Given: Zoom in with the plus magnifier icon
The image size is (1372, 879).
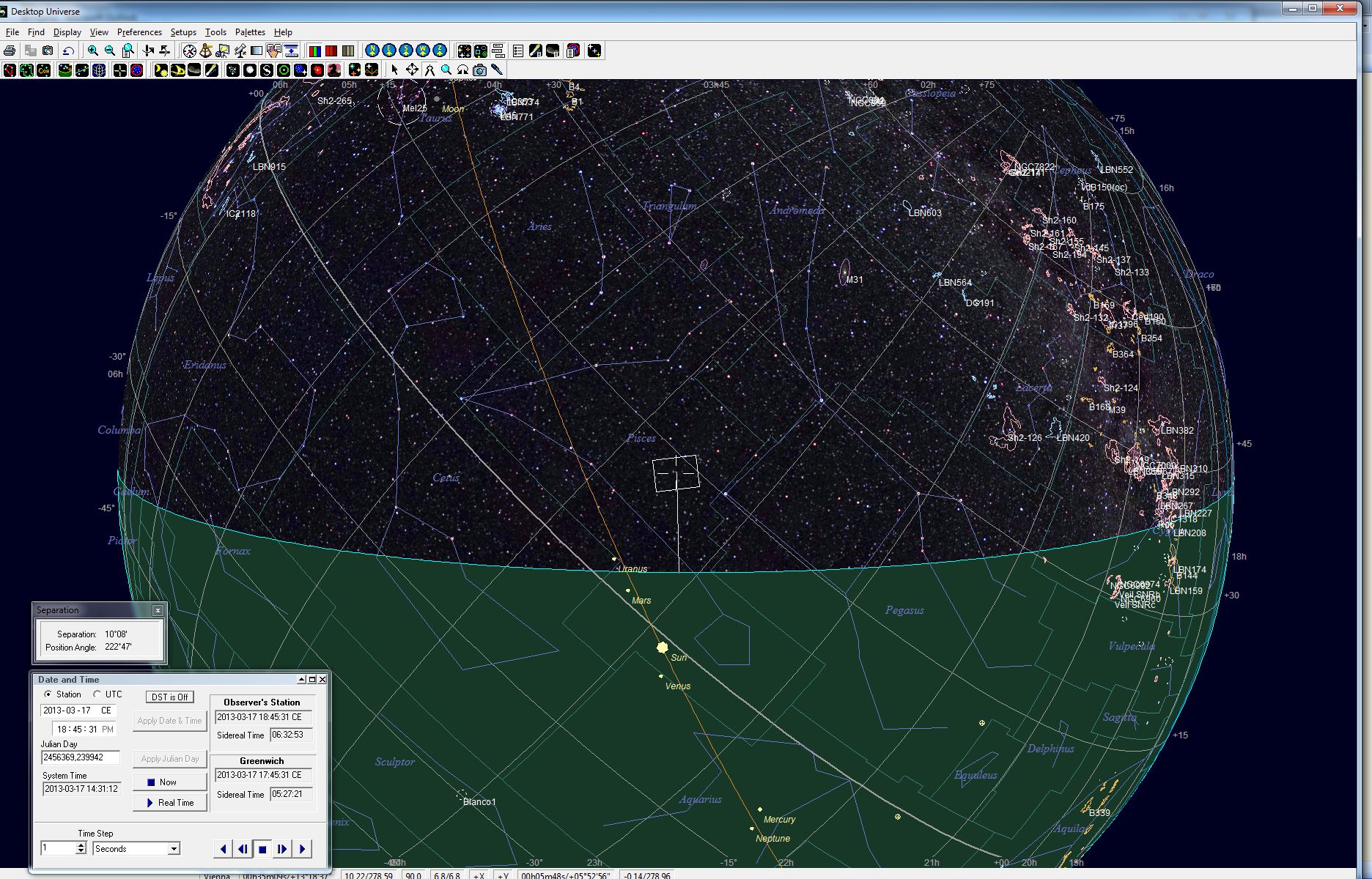Looking at the screenshot, I should point(93,51).
